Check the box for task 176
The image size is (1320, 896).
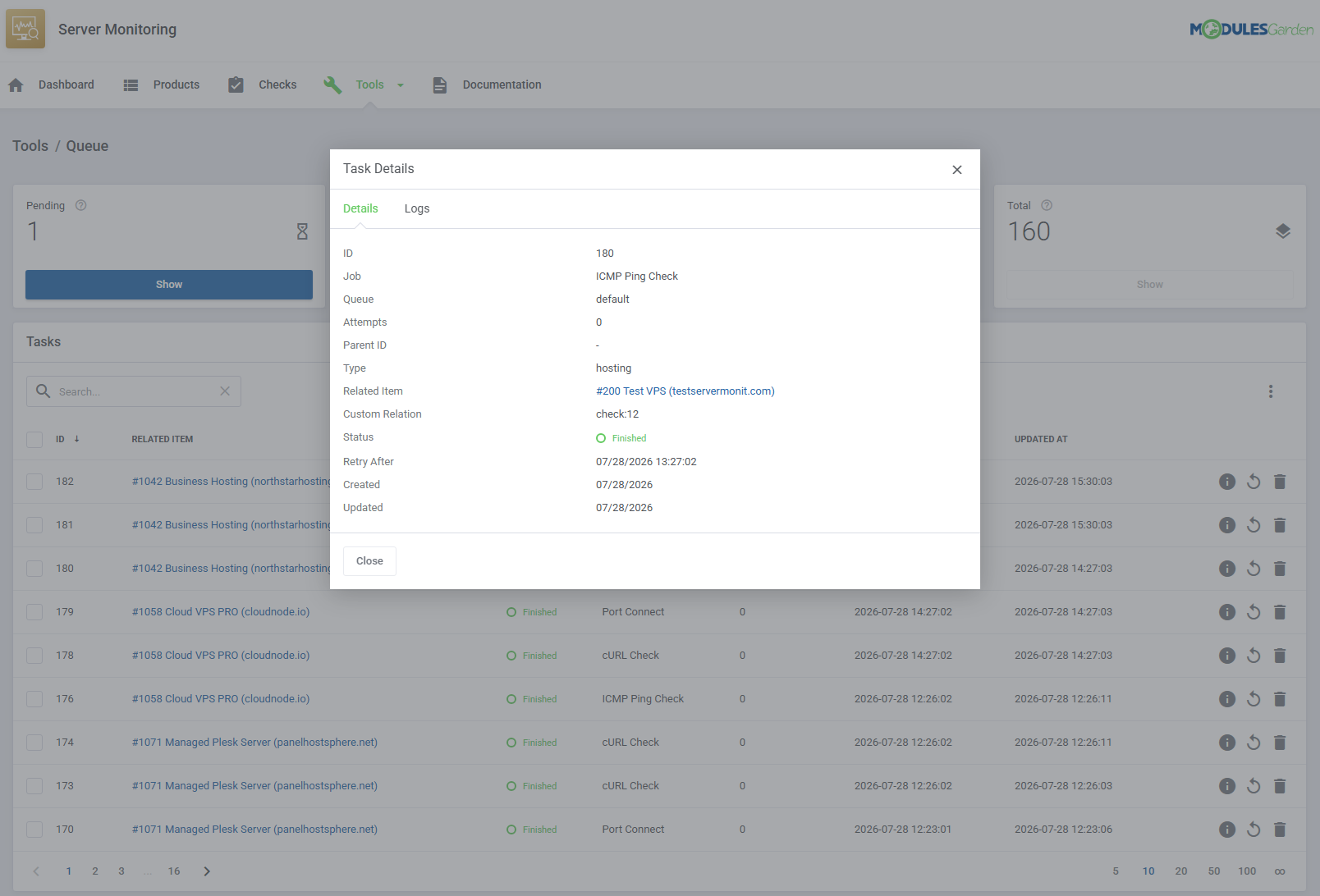click(34, 699)
